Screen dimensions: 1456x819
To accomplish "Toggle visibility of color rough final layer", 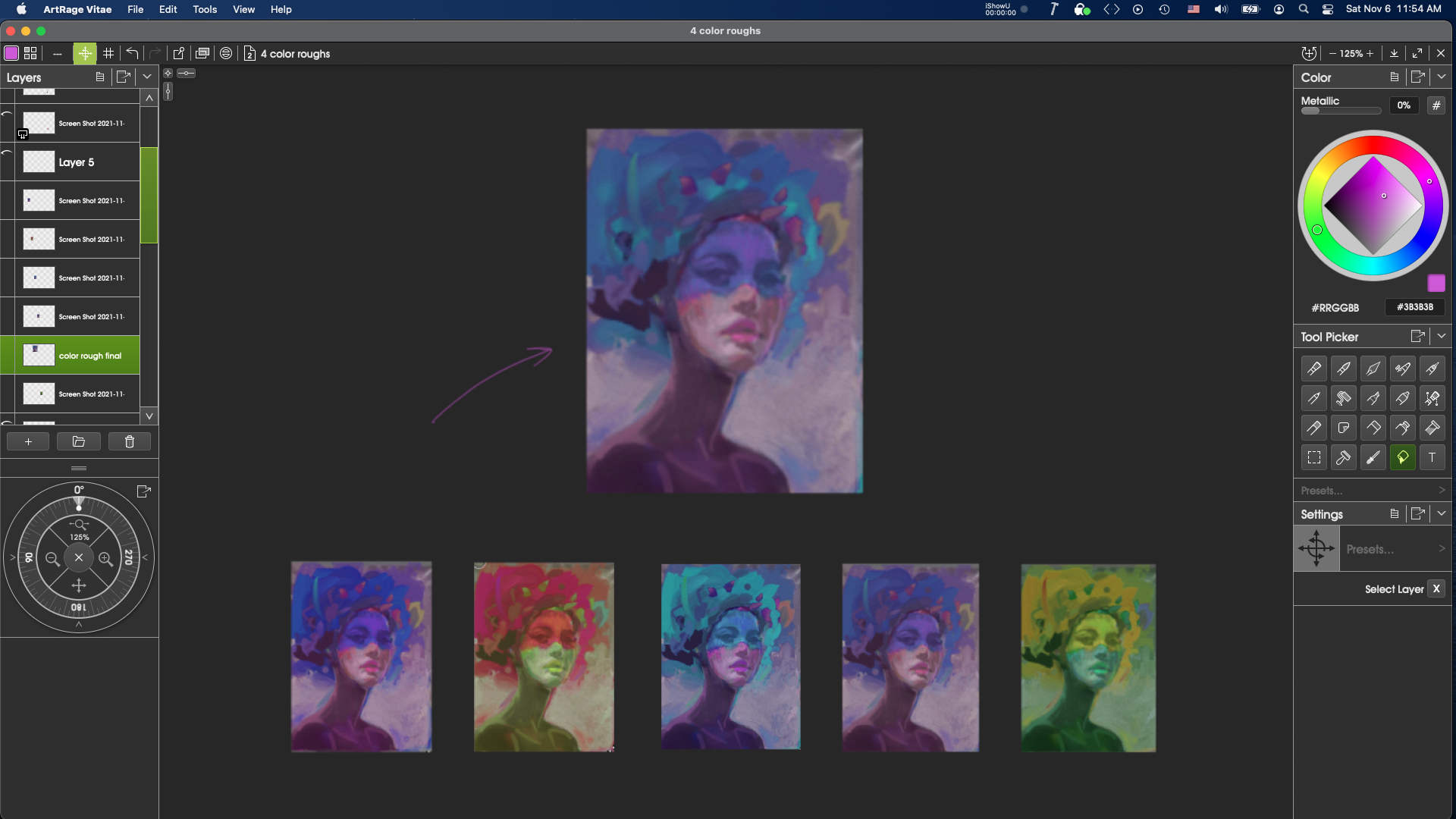I will point(7,355).
